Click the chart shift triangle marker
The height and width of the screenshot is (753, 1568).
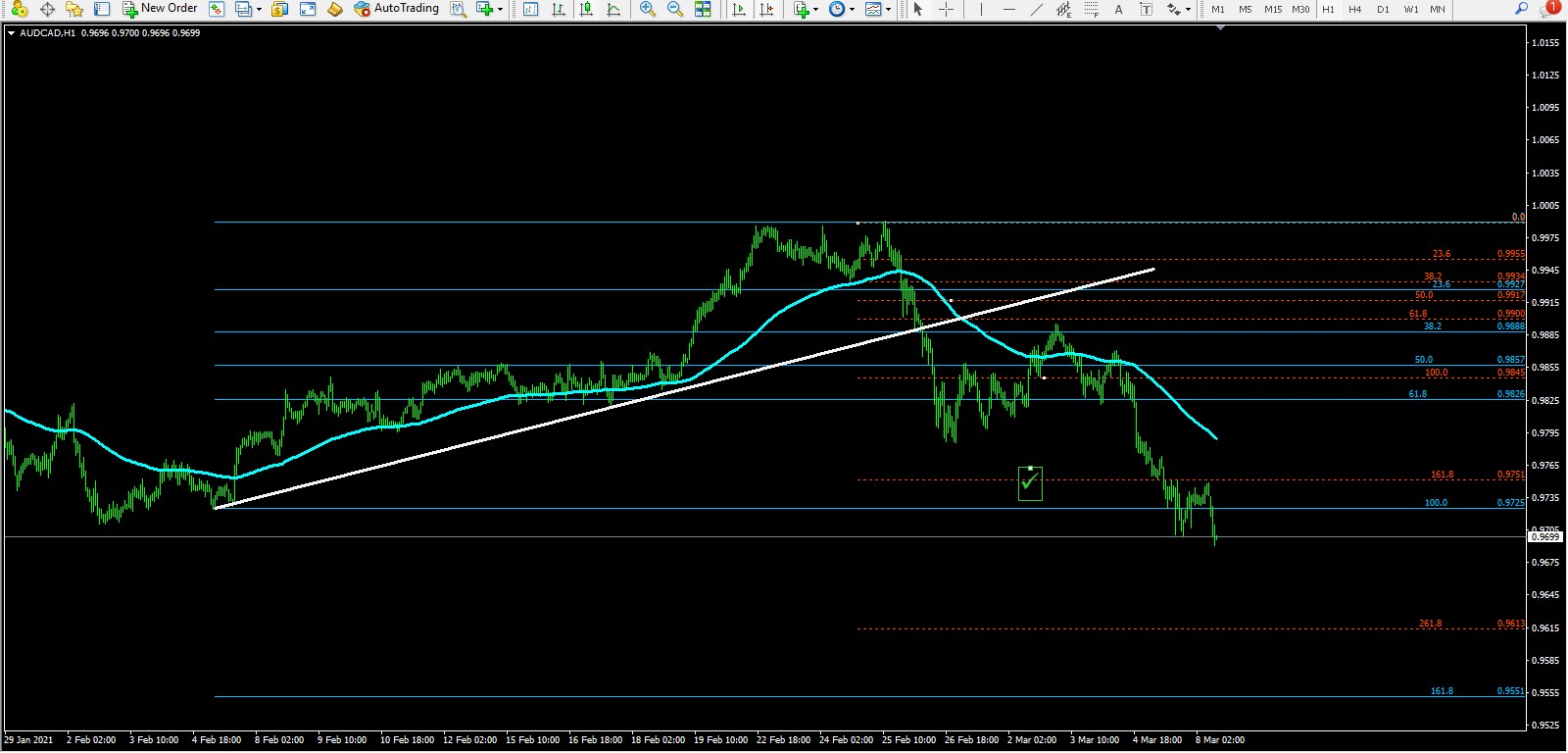click(1220, 28)
